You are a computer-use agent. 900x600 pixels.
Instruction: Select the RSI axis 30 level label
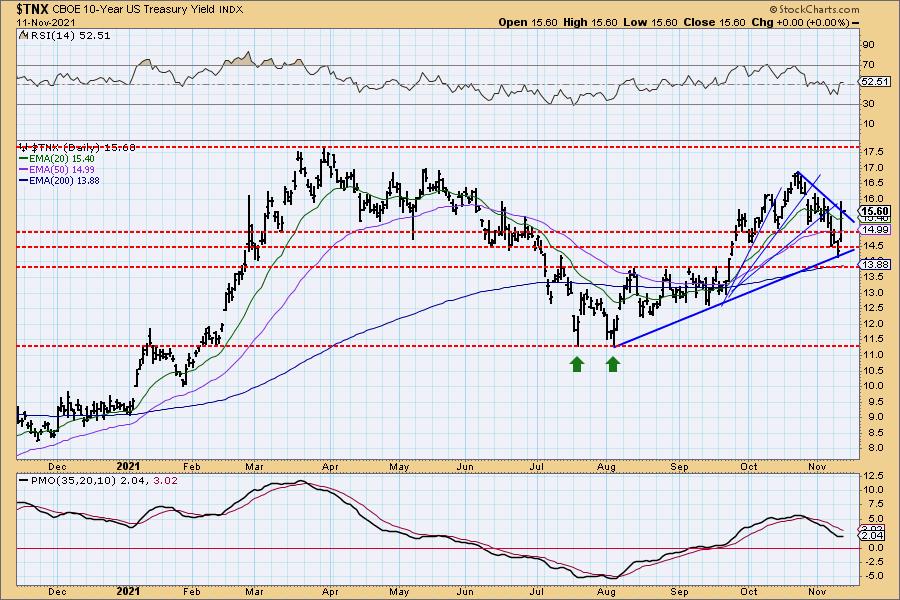pos(868,104)
